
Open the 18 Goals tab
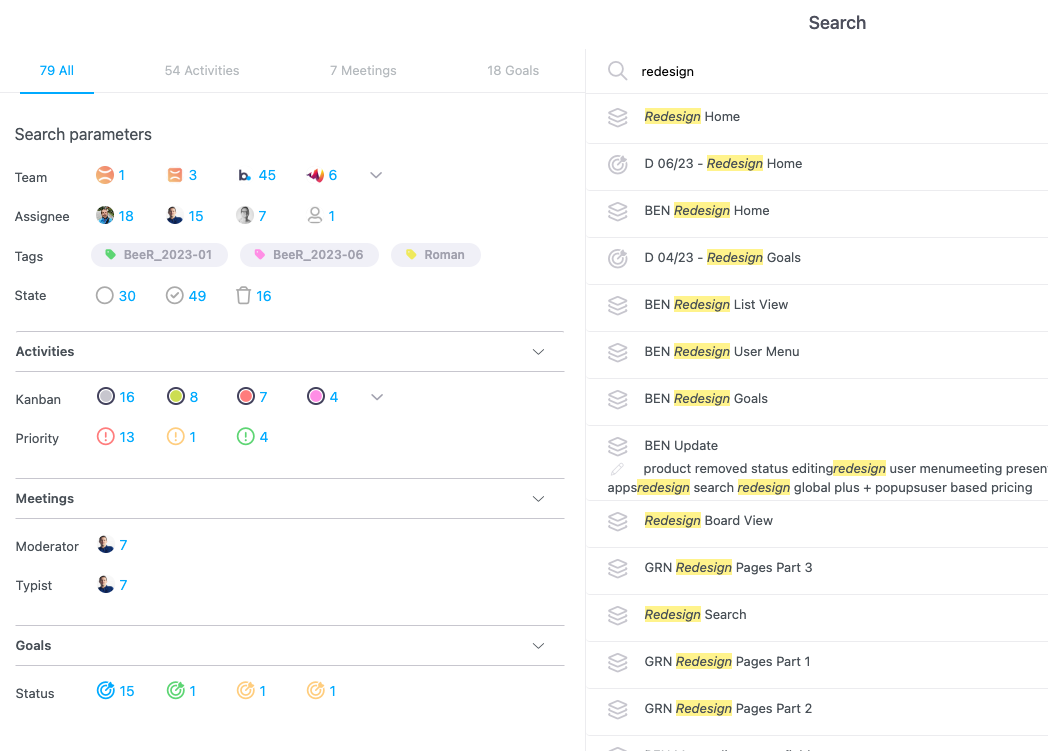tap(513, 71)
